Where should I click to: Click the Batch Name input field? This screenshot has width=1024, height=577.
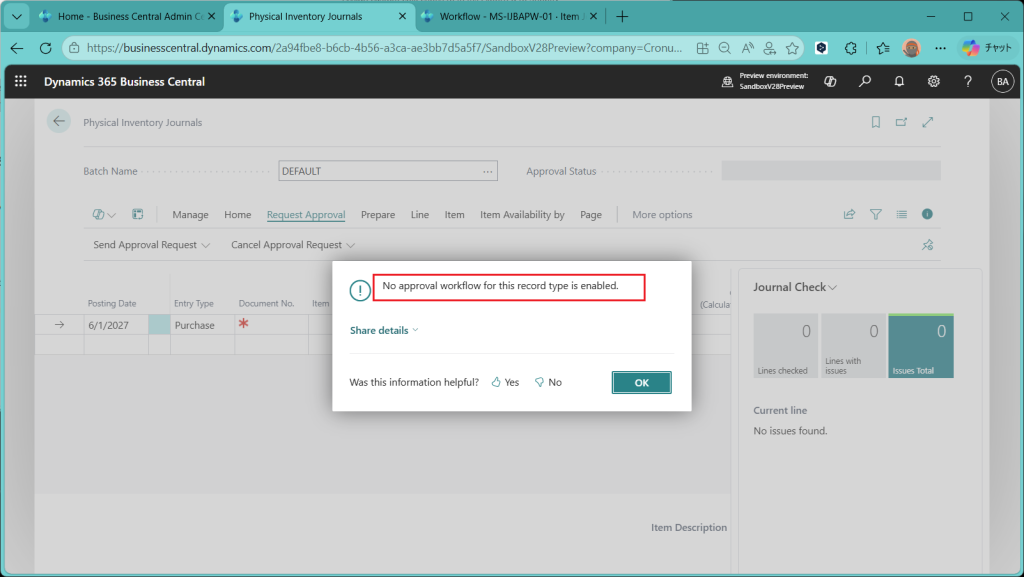tap(380, 171)
